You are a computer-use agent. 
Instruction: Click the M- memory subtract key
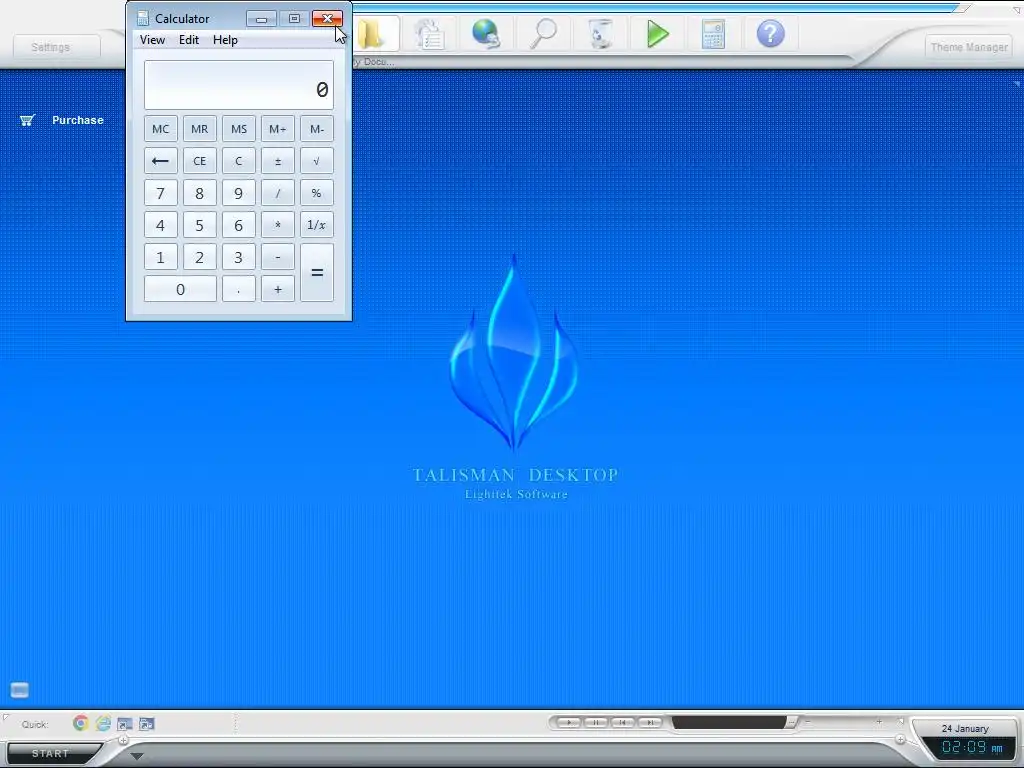(x=317, y=129)
